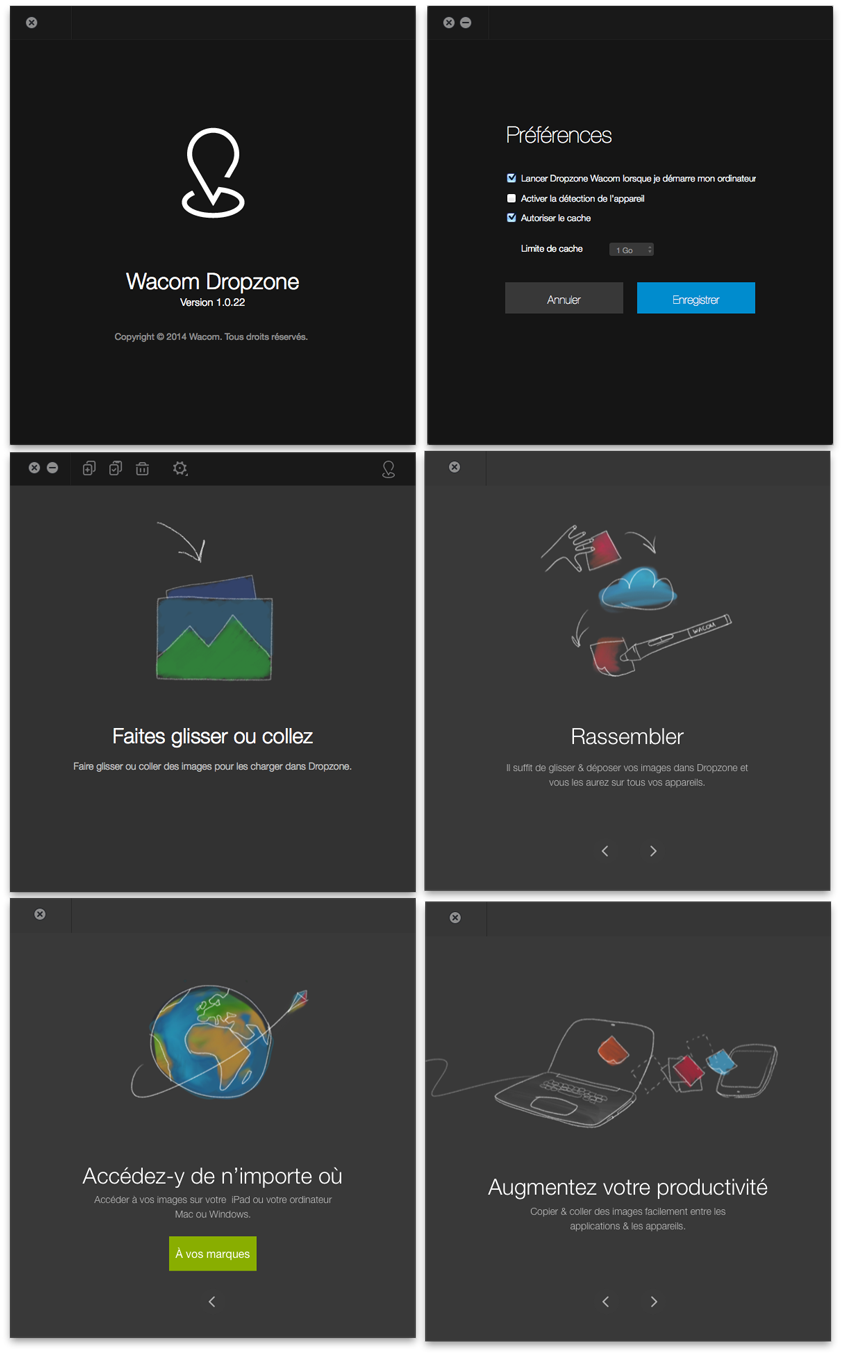Click the clipboard checkmark icon in toolbar
Image resolution: width=850 pixels, height=1370 pixels.
tap(116, 468)
